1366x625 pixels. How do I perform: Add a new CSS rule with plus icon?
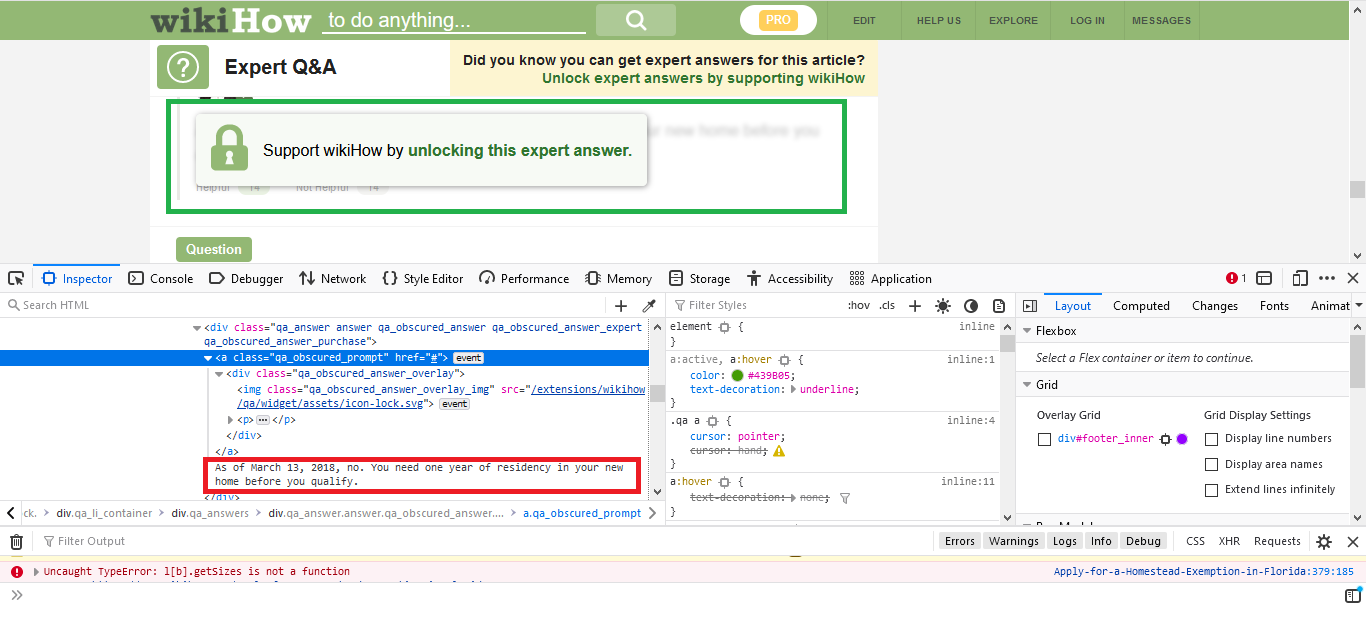click(915, 306)
